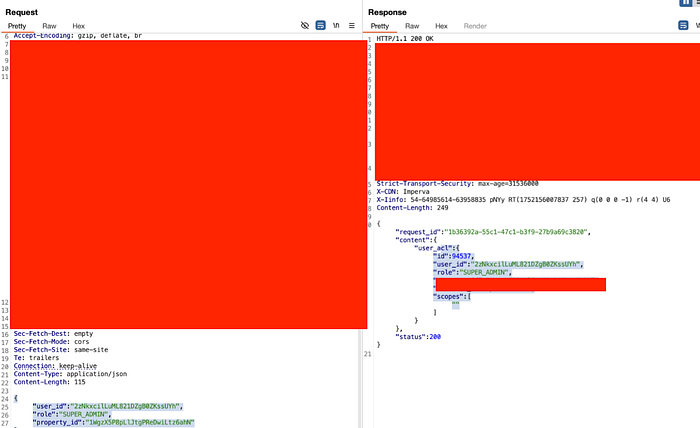Click the response user_id value line
Image resolution: width=700 pixels, height=428 pixels.
click(508, 264)
